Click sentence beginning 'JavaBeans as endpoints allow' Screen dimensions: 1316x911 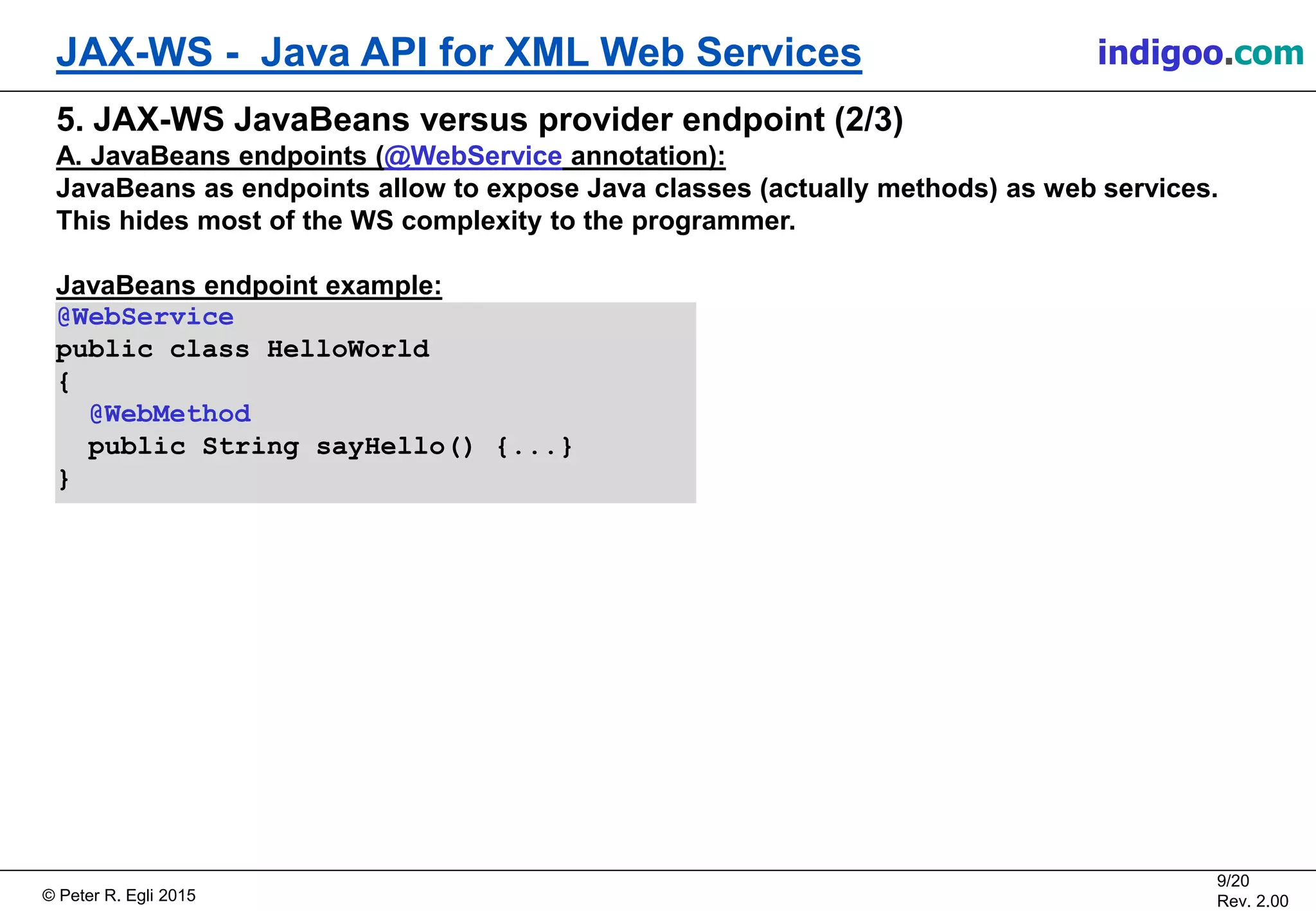[x=637, y=189]
